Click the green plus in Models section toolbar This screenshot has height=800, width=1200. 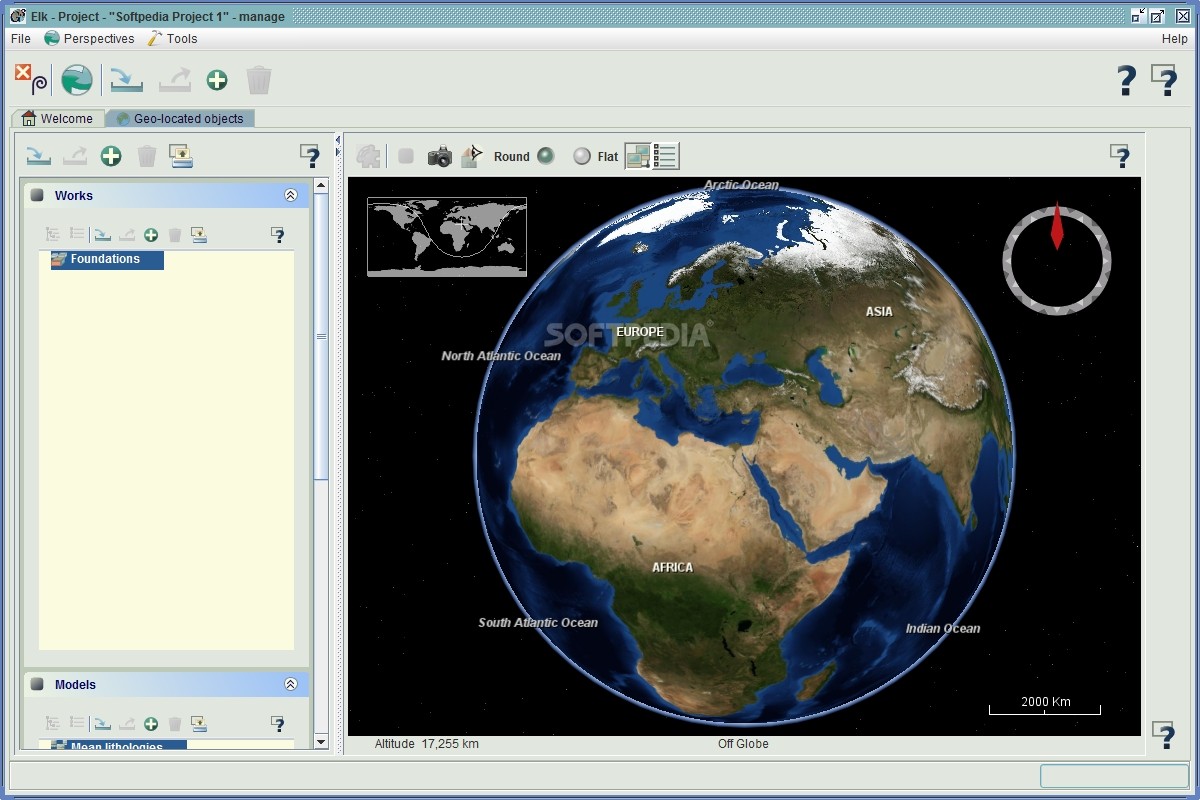(151, 724)
